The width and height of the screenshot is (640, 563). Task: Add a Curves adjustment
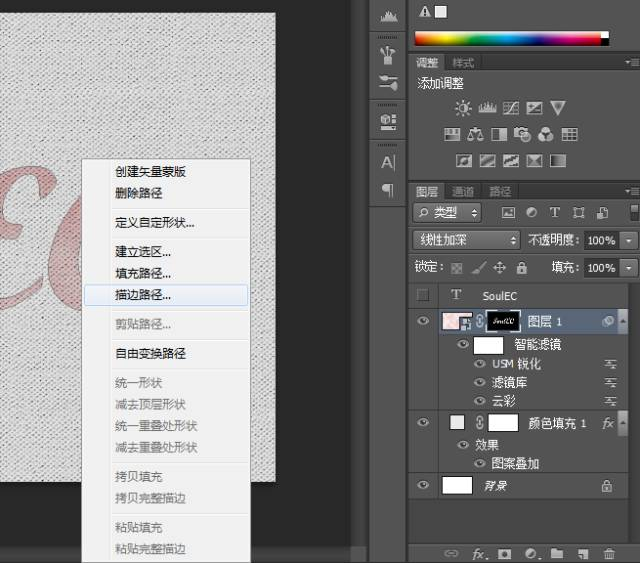(511, 108)
